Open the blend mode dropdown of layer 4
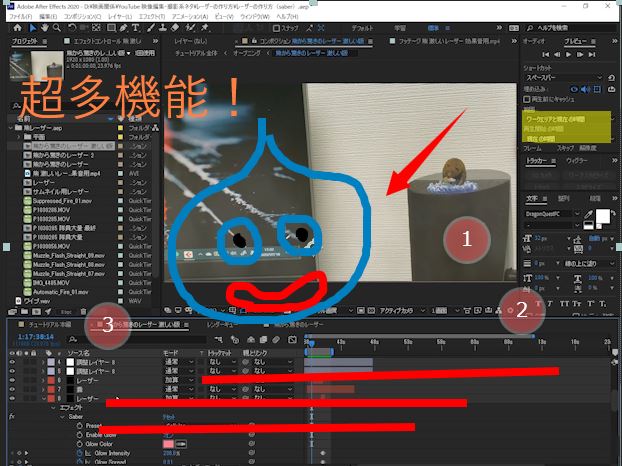Viewport: 622px width, 466px height. point(179,362)
